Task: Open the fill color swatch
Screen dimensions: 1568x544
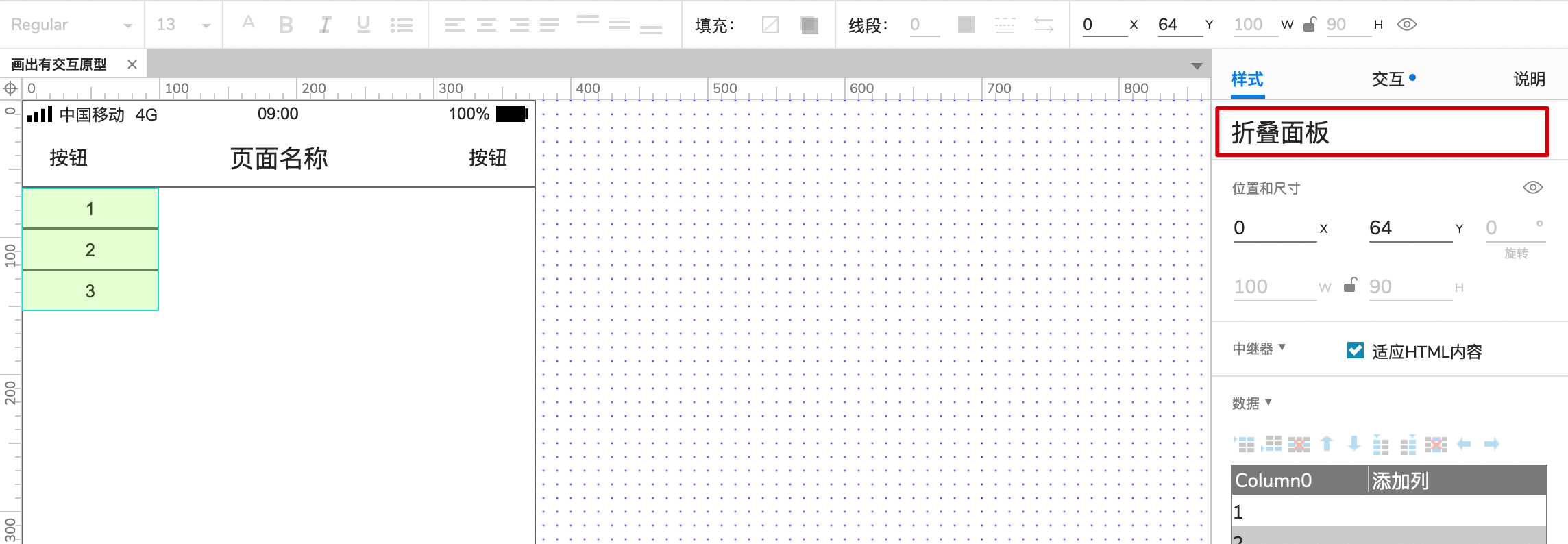Action: pyautogui.click(x=809, y=25)
